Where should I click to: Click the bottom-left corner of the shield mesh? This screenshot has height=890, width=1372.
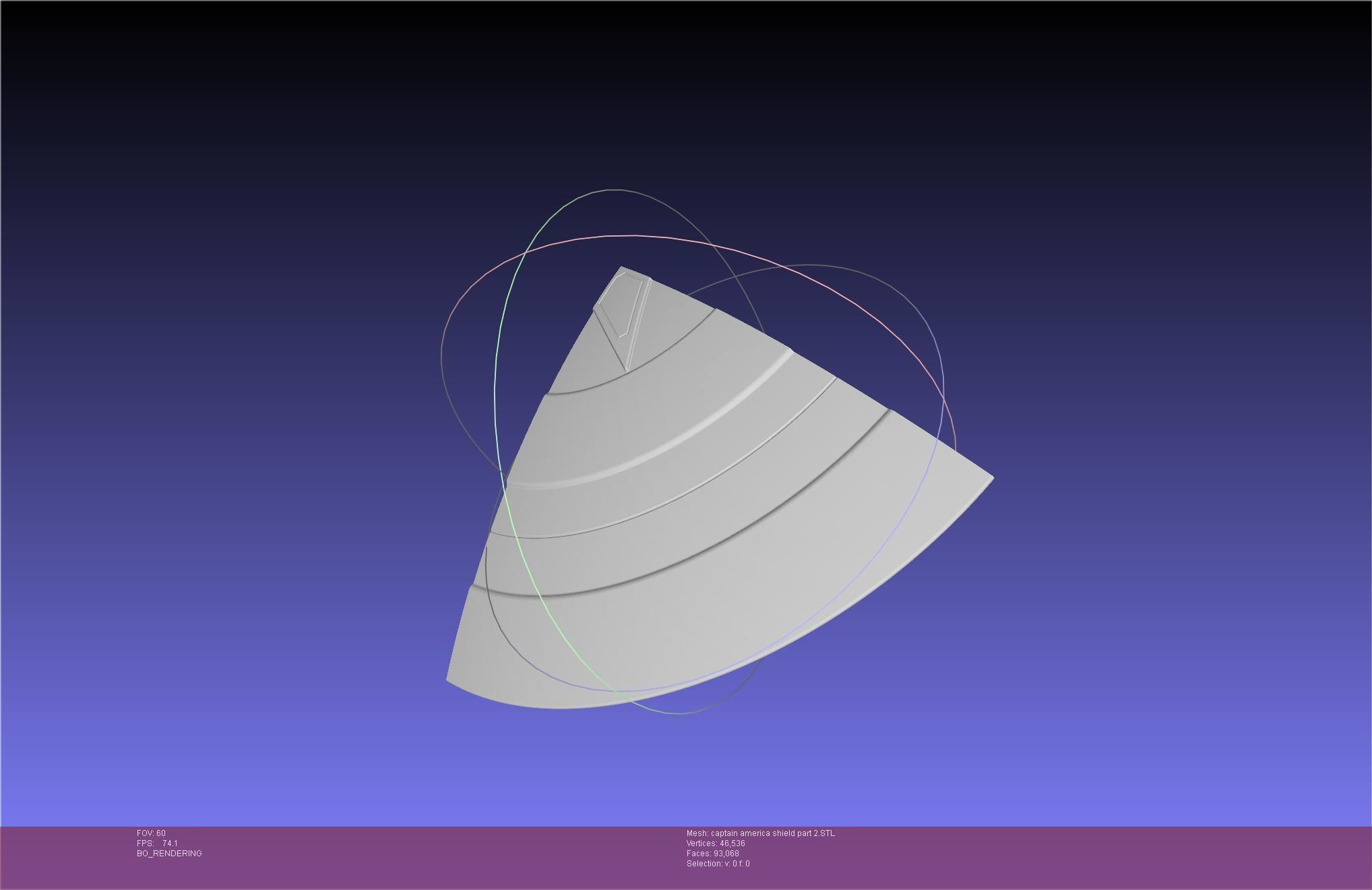449,678
